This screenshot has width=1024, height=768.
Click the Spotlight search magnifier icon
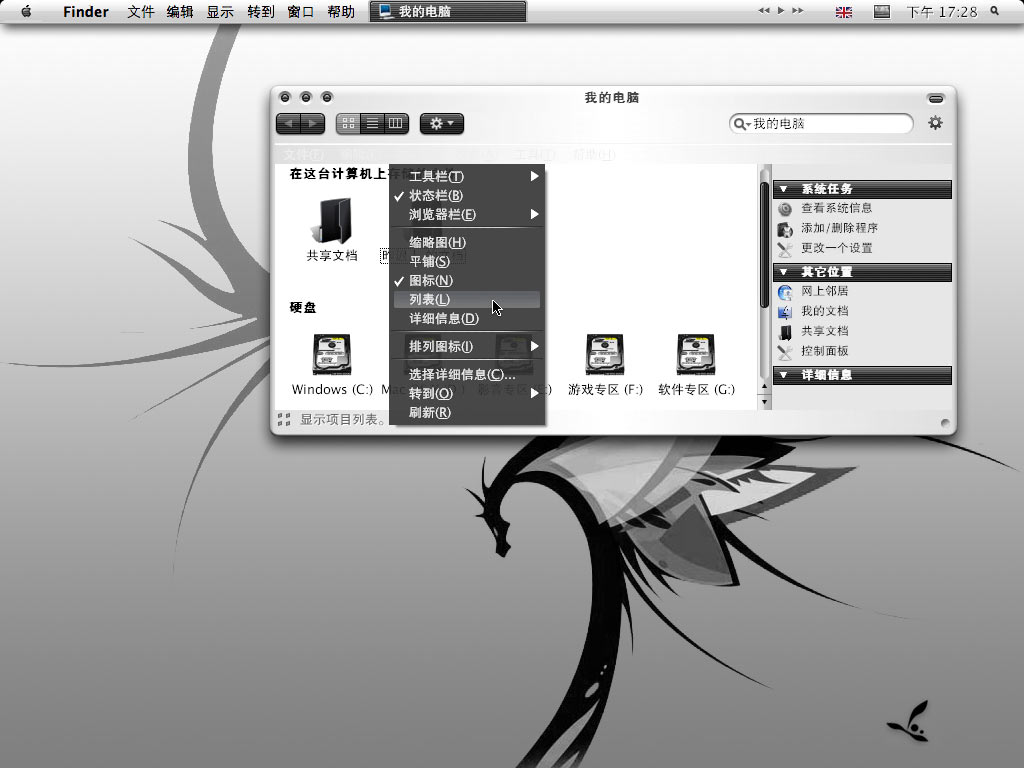(x=995, y=10)
